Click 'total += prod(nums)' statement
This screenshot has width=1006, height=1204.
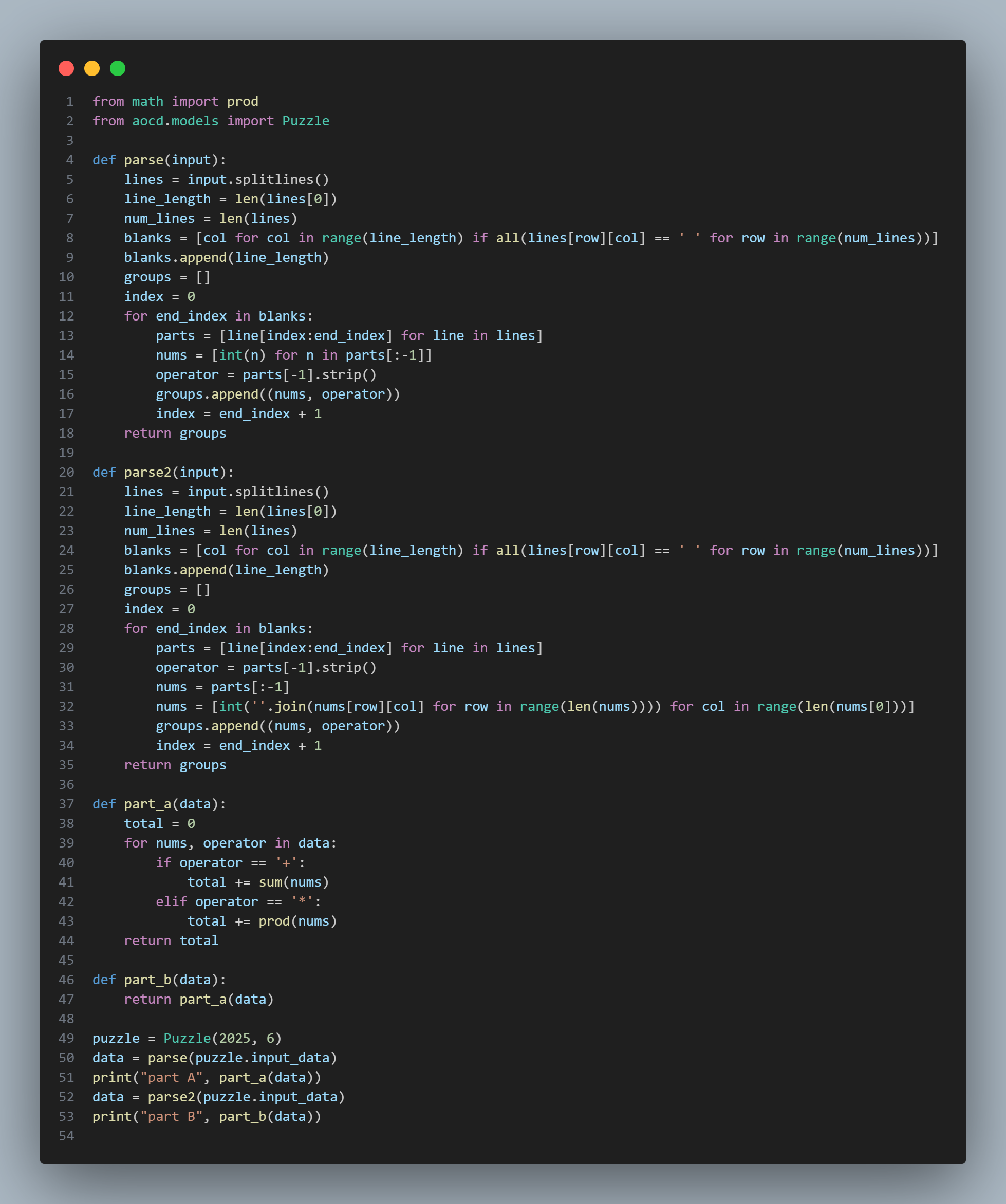(x=262, y=921)
